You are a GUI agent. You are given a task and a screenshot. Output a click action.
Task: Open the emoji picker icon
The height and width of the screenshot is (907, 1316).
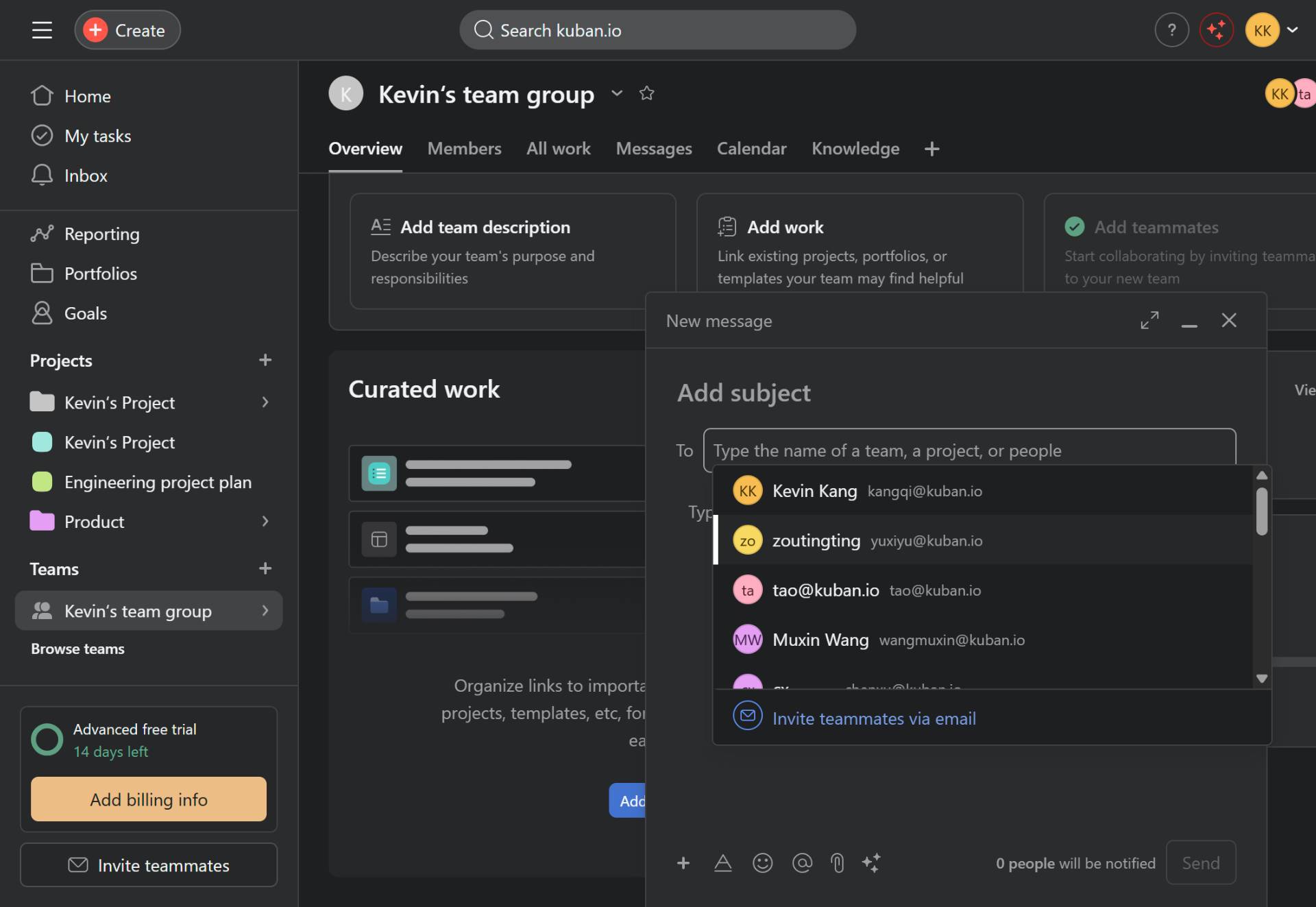pos(763,863)
